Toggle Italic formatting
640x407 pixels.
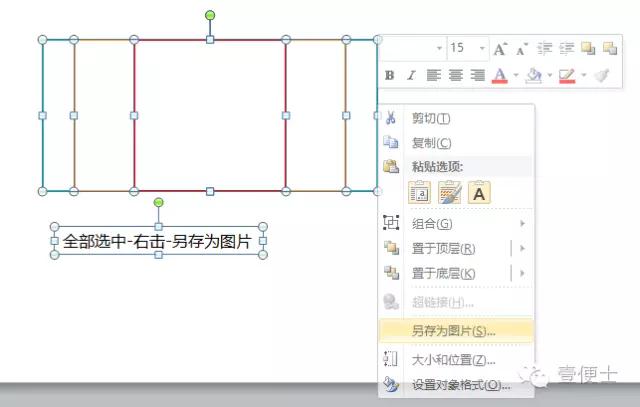coord(411,75)
